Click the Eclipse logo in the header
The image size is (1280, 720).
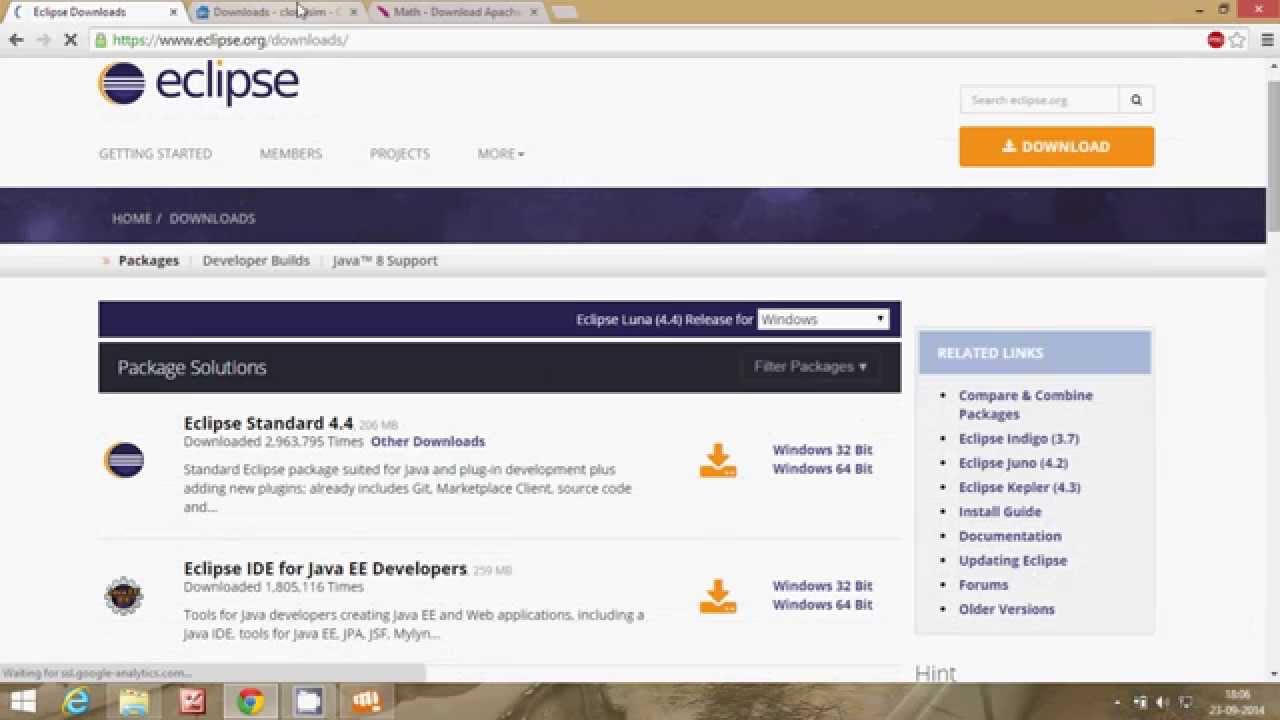pyautogui.click(x=199, y=83)
